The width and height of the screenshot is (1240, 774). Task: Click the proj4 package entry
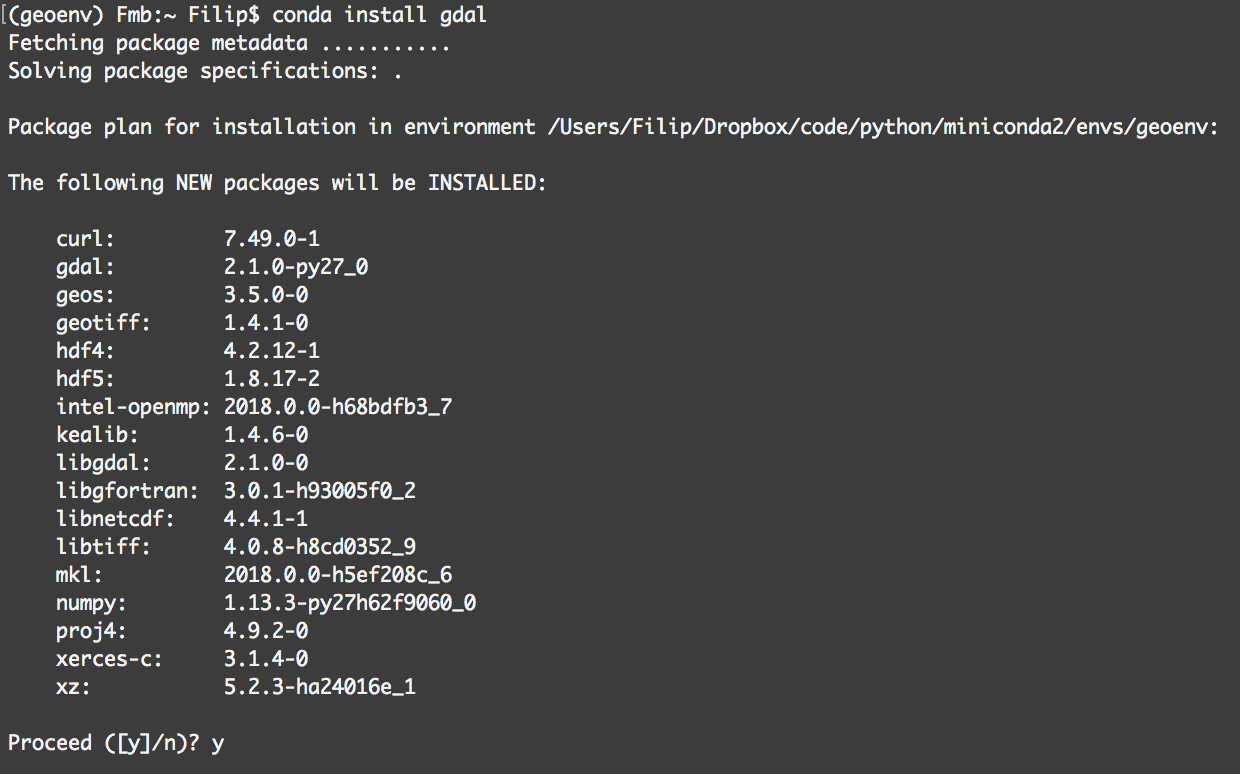pos(182,631)
